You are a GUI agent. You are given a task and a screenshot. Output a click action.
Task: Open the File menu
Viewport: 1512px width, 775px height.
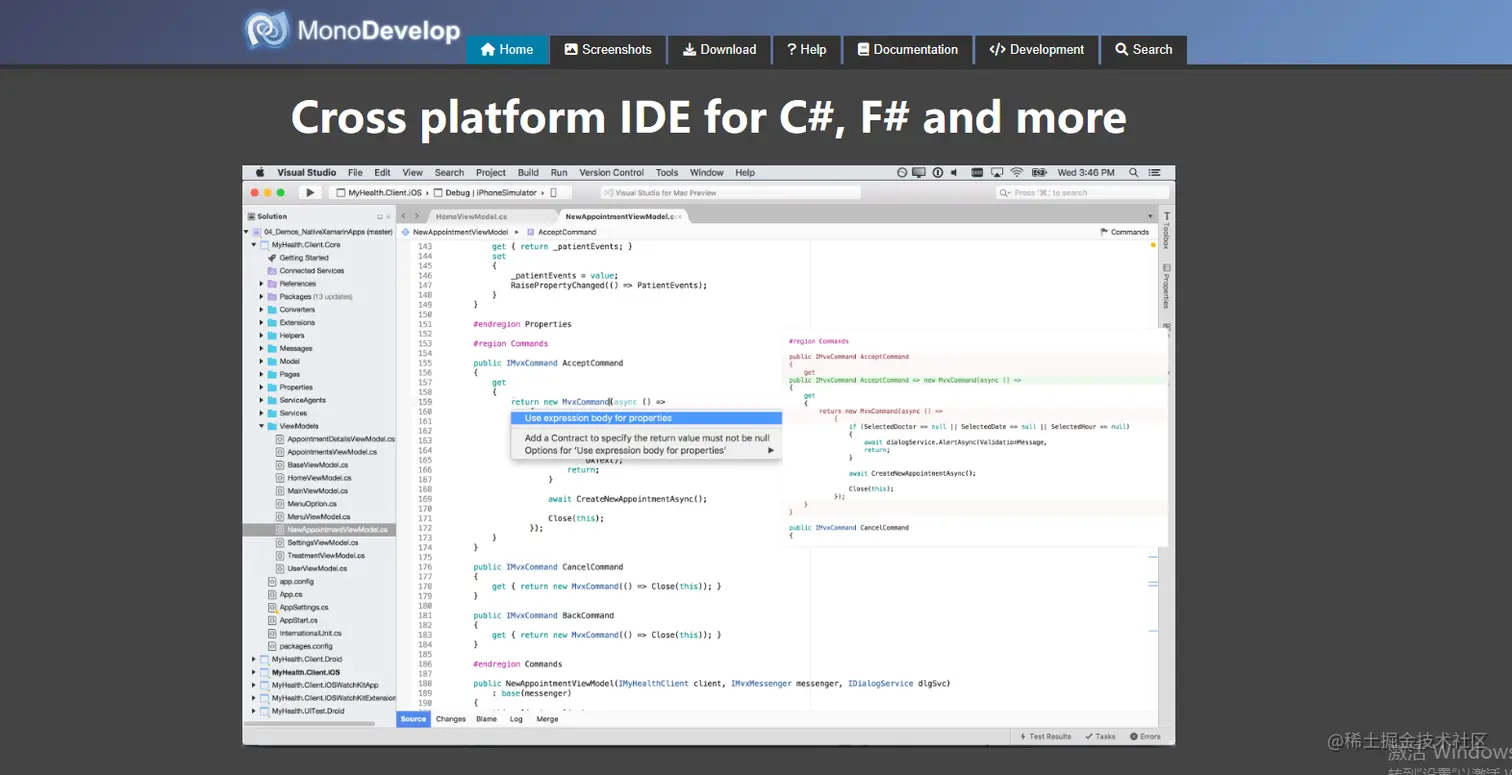pyautogui.click(x=355, y=172)
